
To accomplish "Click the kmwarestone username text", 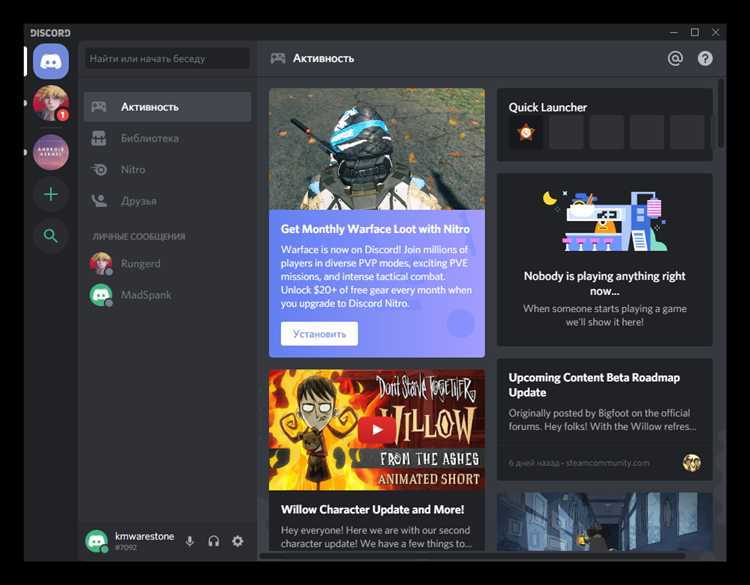I will (x=144, y=536).
